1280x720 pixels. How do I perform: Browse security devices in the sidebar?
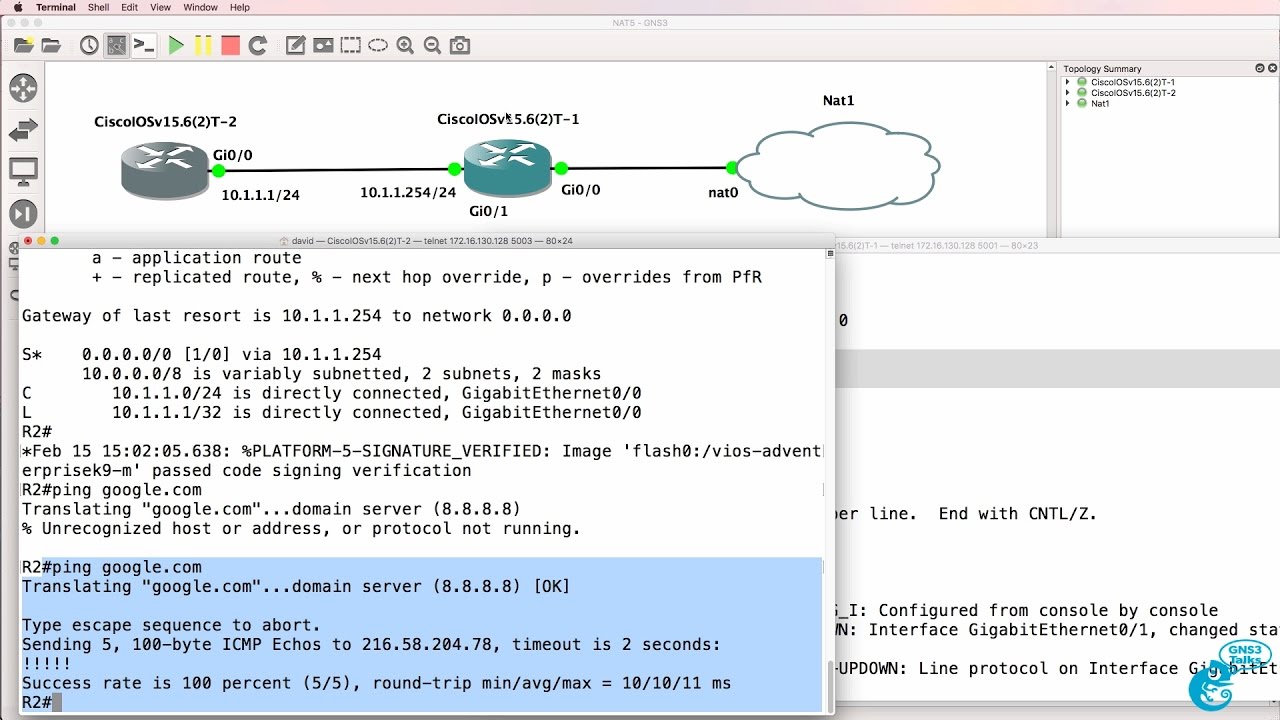[22, 213]
